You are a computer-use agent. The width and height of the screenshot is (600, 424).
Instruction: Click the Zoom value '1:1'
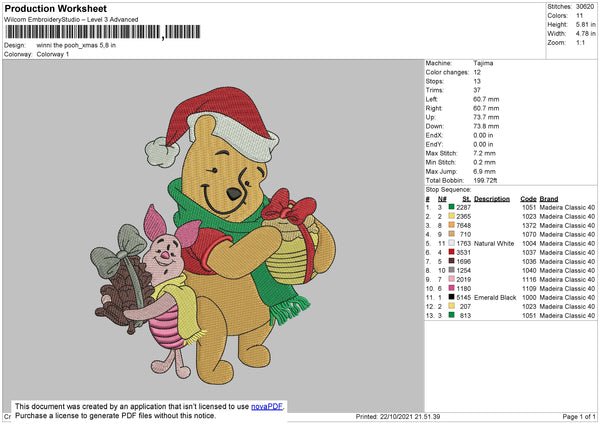(x=580, y=42)
